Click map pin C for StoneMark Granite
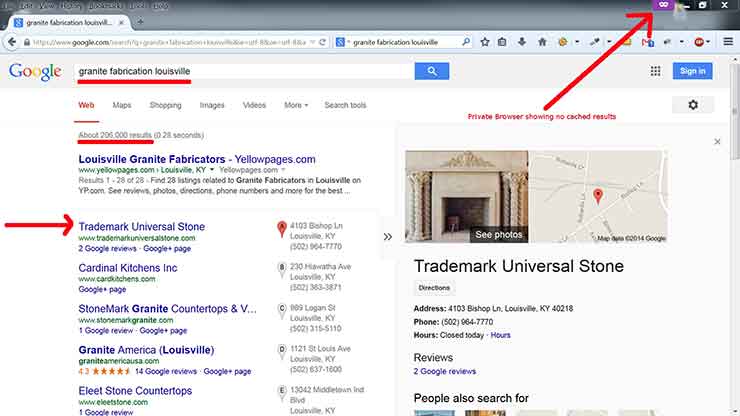740x416 pixels. [x=282, y=310]
